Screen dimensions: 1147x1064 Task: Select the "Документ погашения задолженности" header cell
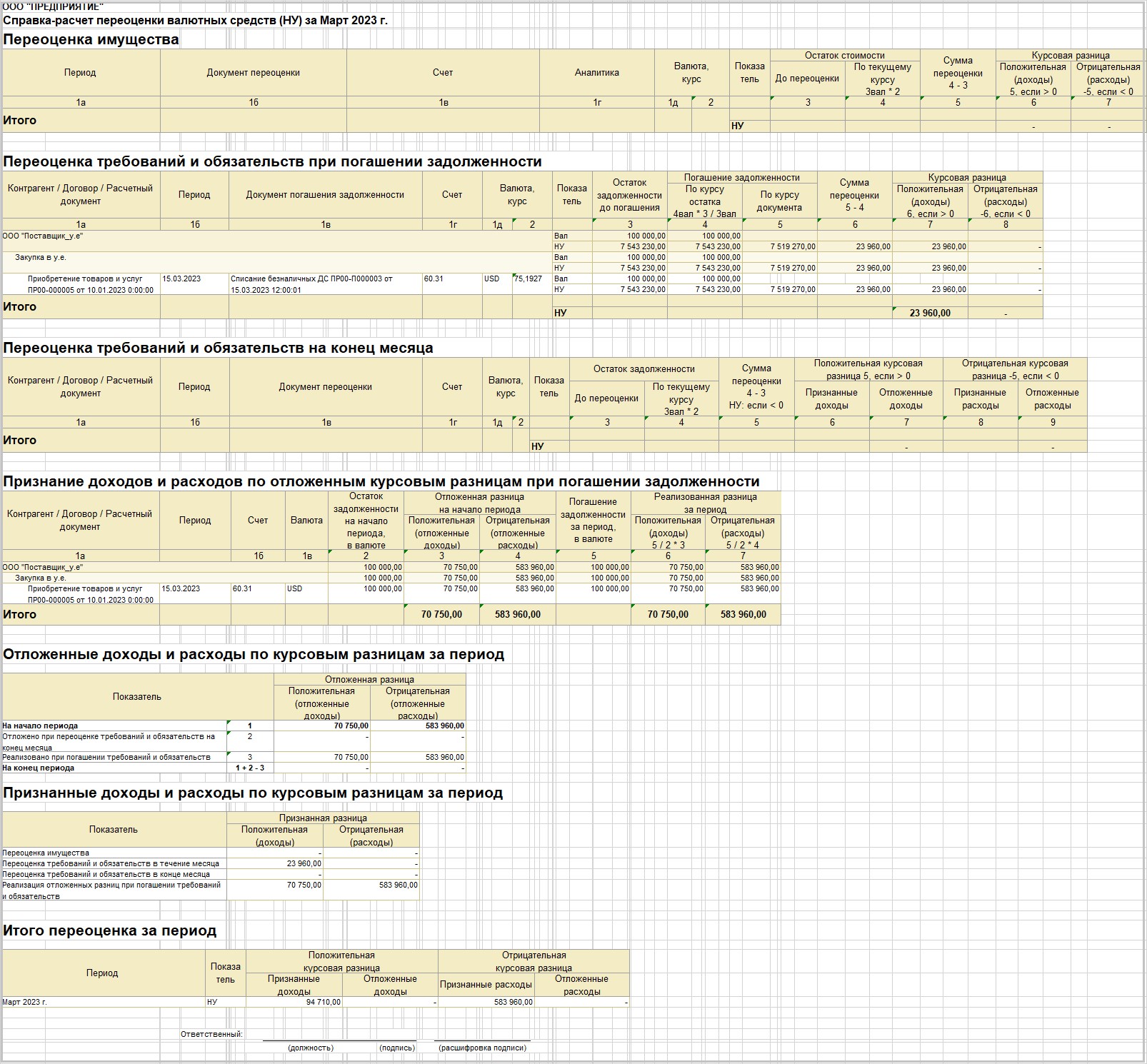(x=325, y=194)
